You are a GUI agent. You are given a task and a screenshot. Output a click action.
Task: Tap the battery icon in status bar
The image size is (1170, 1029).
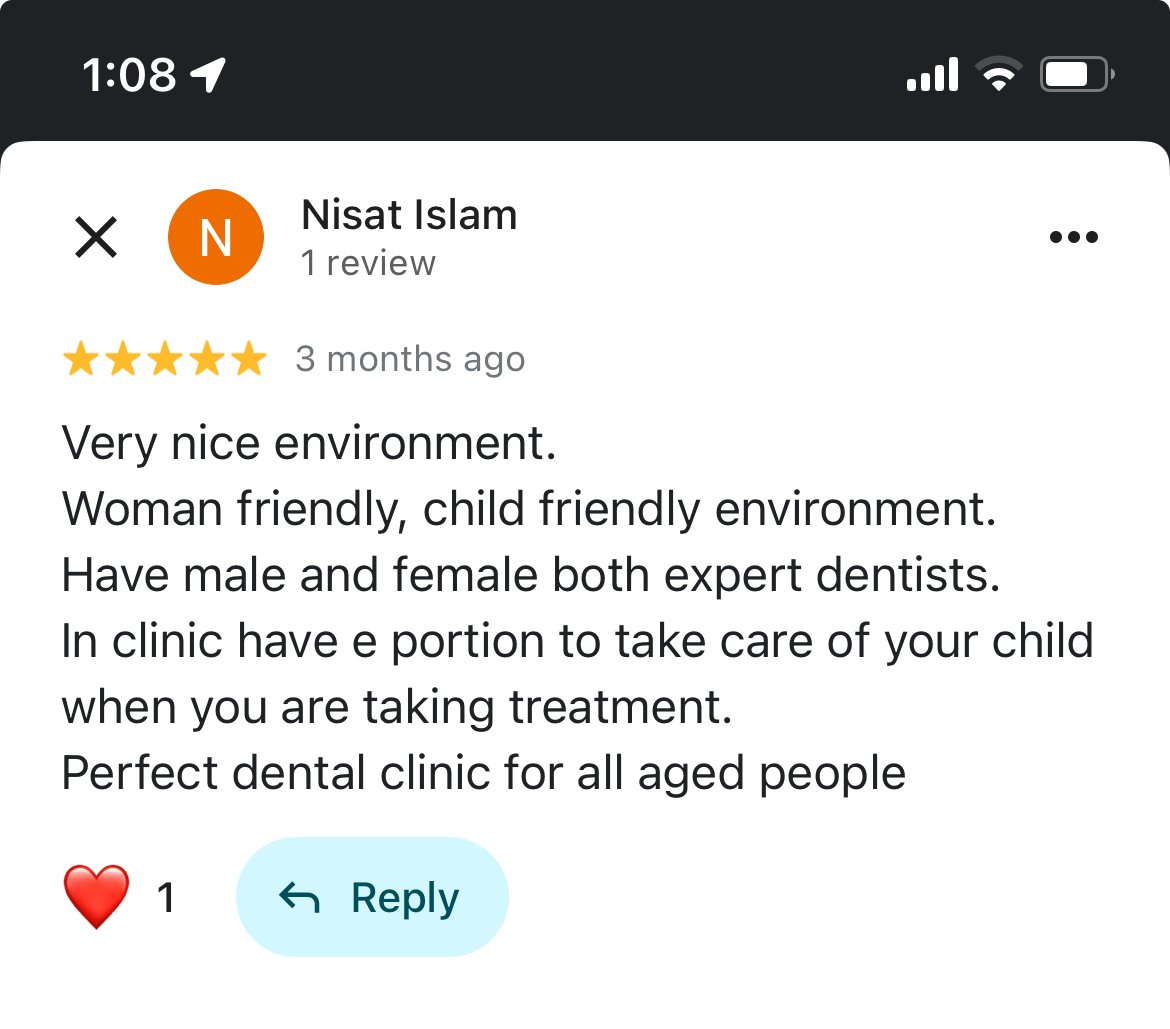point(1076,76)
